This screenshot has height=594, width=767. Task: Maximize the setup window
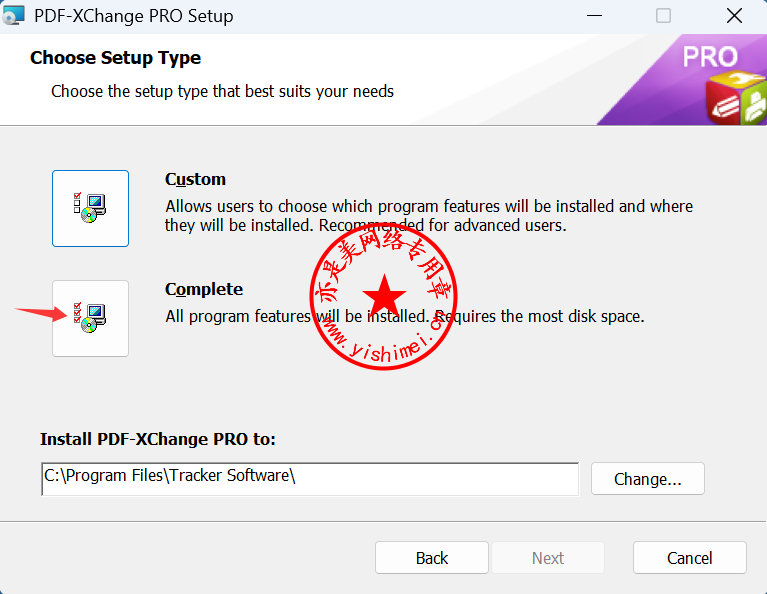pos(663,16)
